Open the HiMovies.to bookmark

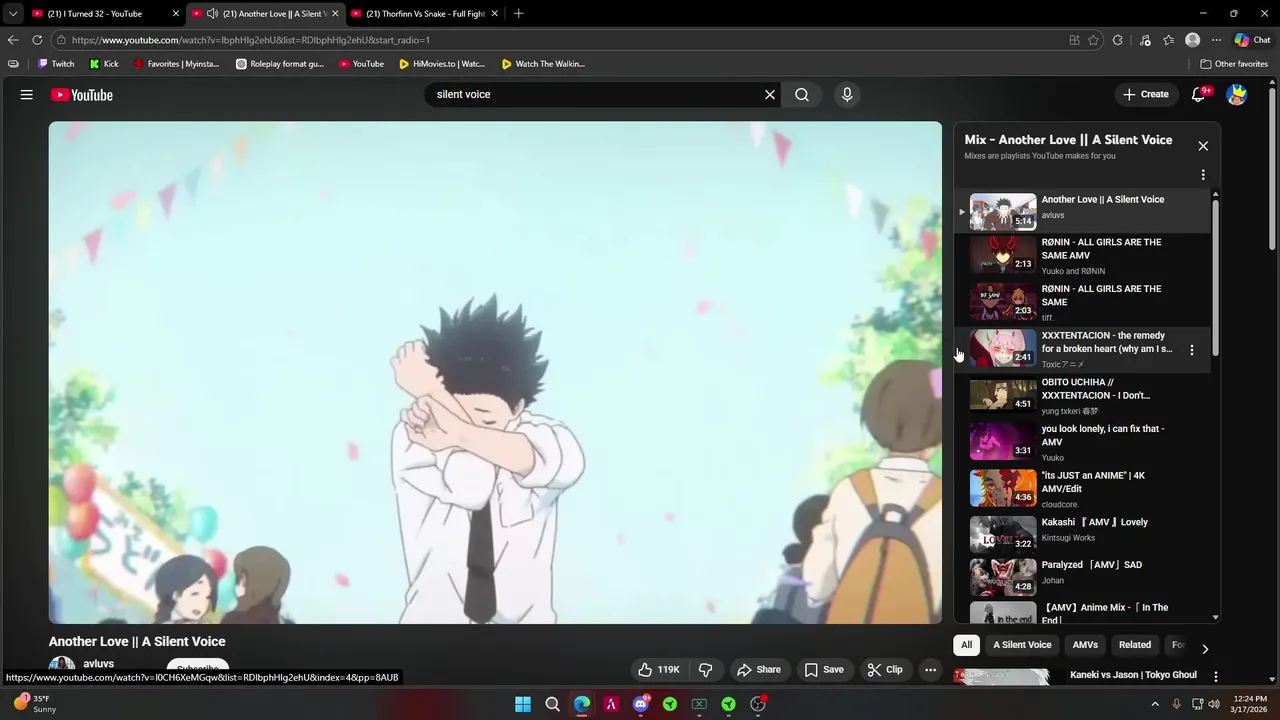442,64
